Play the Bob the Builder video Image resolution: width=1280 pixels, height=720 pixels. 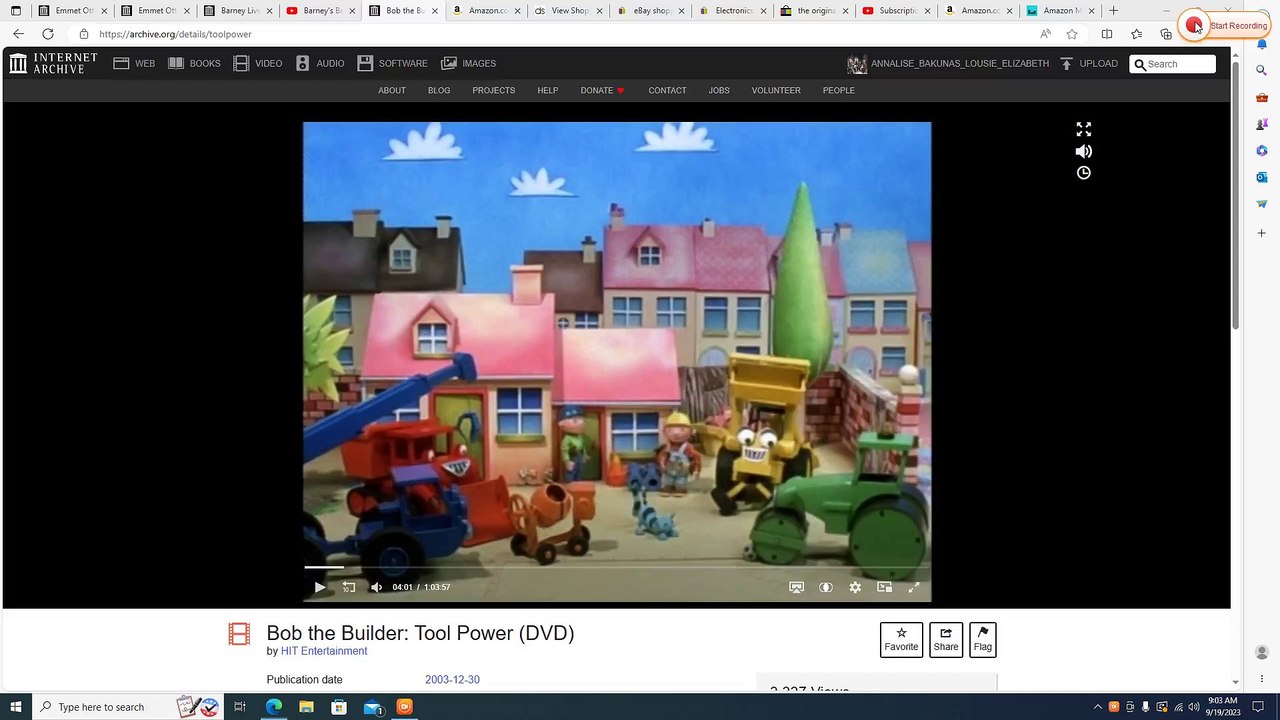coord(319,587)
